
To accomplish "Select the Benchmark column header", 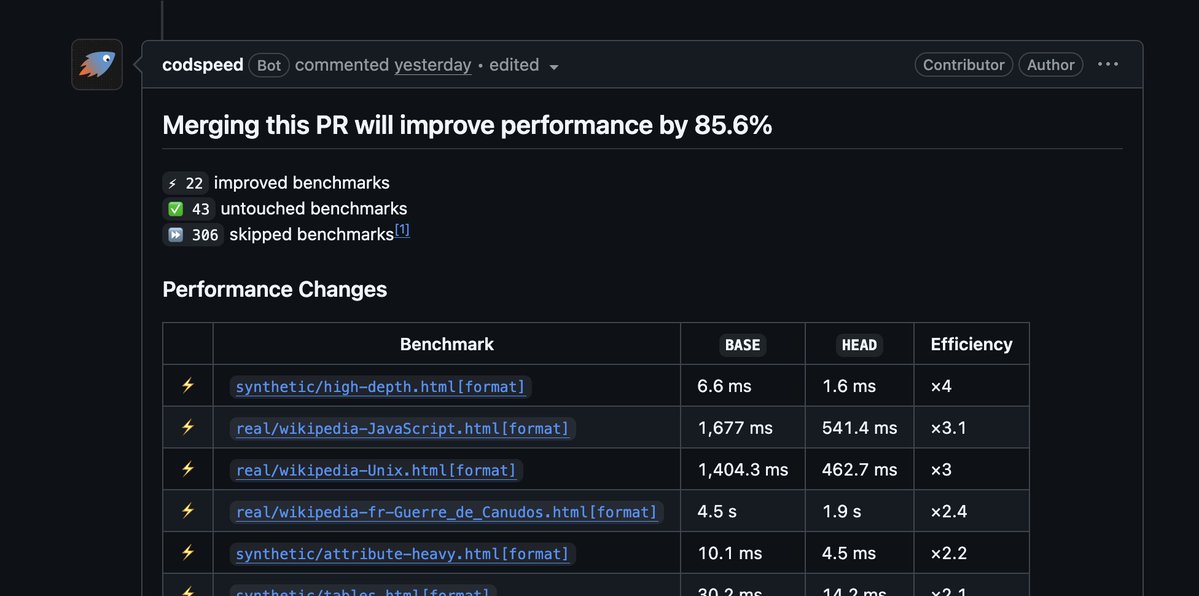I will pyautogui.click(x=447, y=344).
